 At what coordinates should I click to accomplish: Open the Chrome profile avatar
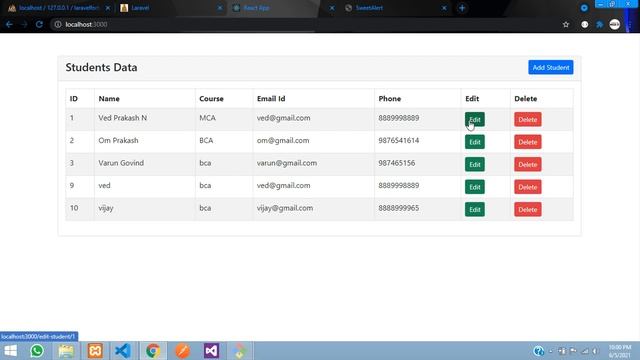click(615, 24)
